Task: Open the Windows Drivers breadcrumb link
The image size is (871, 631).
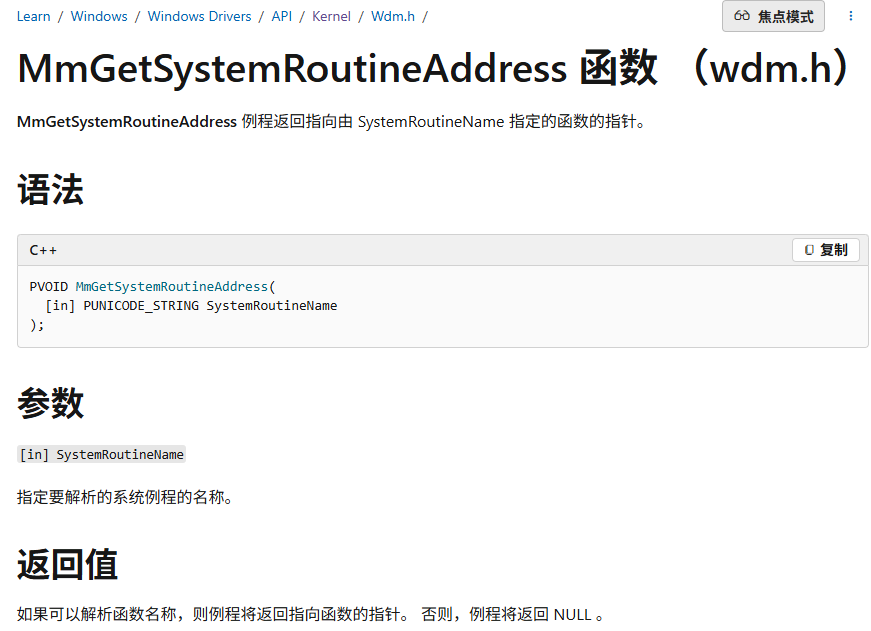Action: click(199, 16)
